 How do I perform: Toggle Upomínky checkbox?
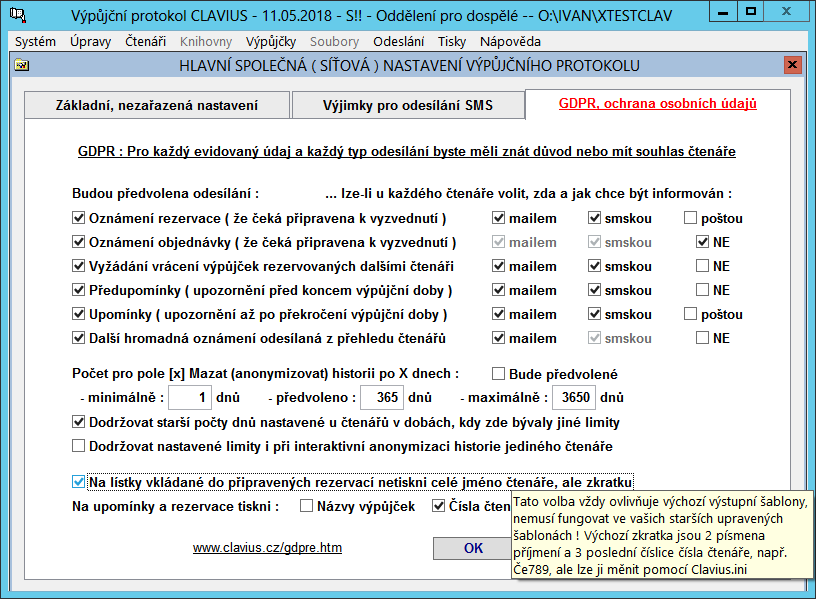coord(79,314)
